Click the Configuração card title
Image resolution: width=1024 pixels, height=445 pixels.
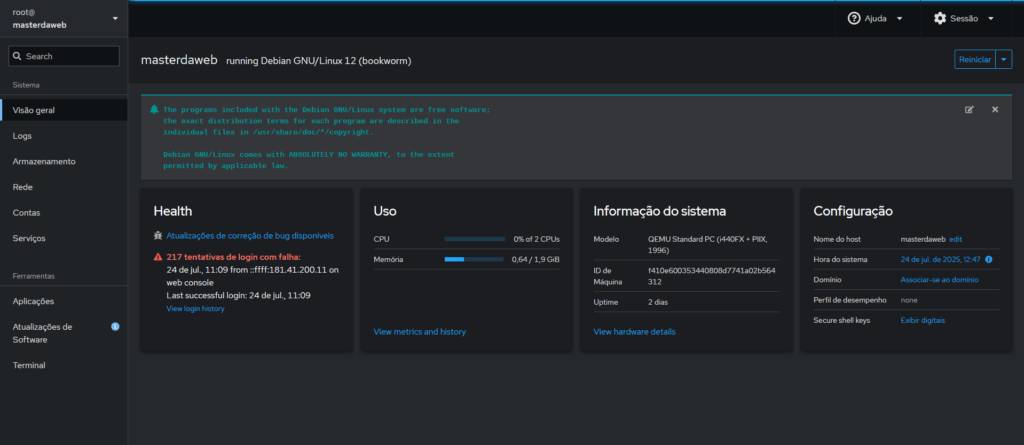click(x=853, y=211)
